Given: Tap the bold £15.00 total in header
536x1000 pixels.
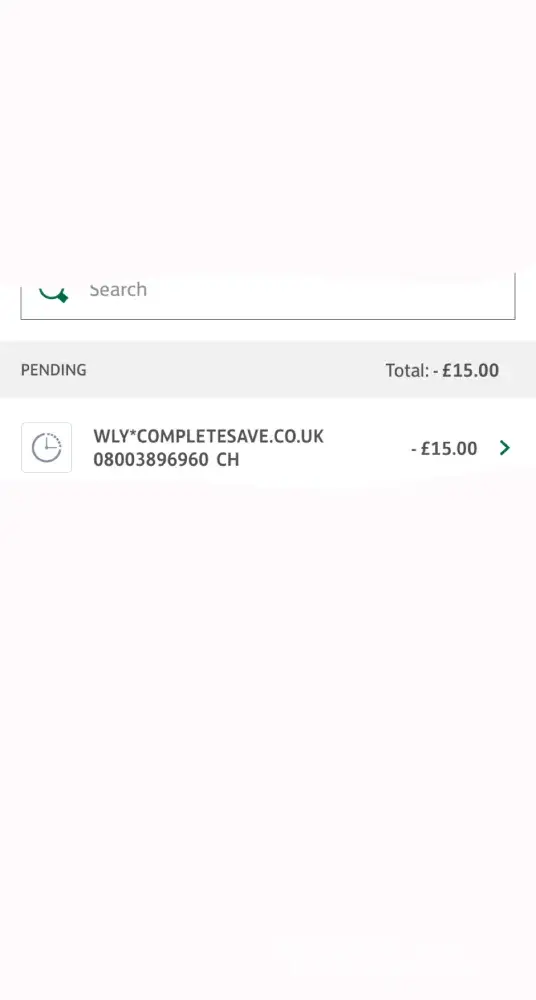Looking at the screenshot, I should pyautogui.click(x=470, y=371).
